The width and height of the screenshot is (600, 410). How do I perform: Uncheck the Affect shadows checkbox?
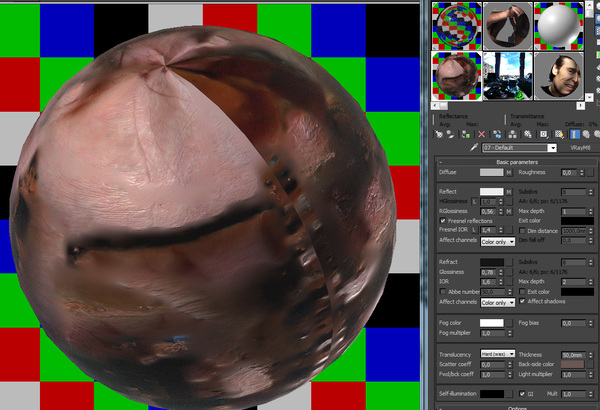[522, 301]
